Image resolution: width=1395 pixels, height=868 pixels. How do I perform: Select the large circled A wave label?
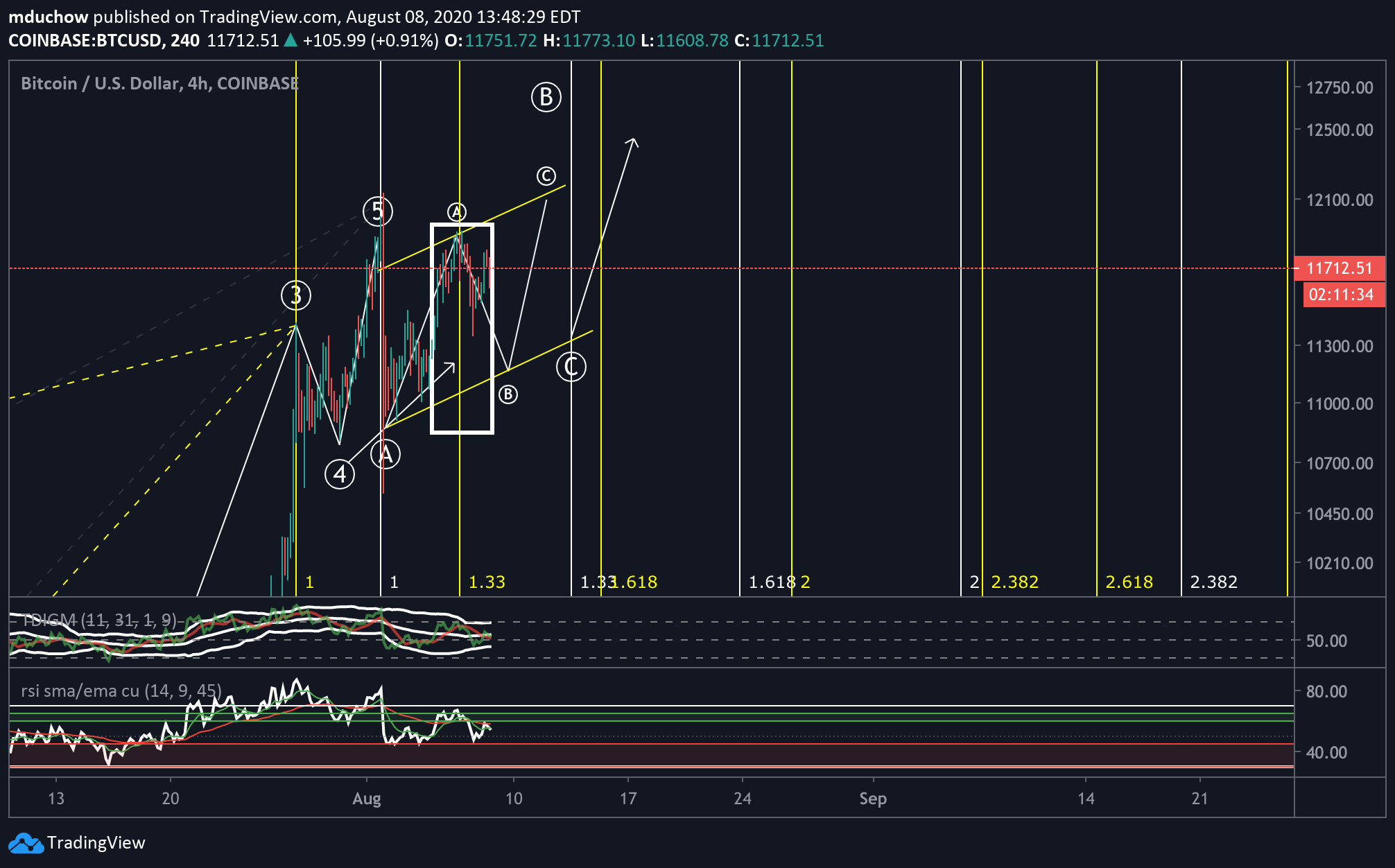click(385, 455)
